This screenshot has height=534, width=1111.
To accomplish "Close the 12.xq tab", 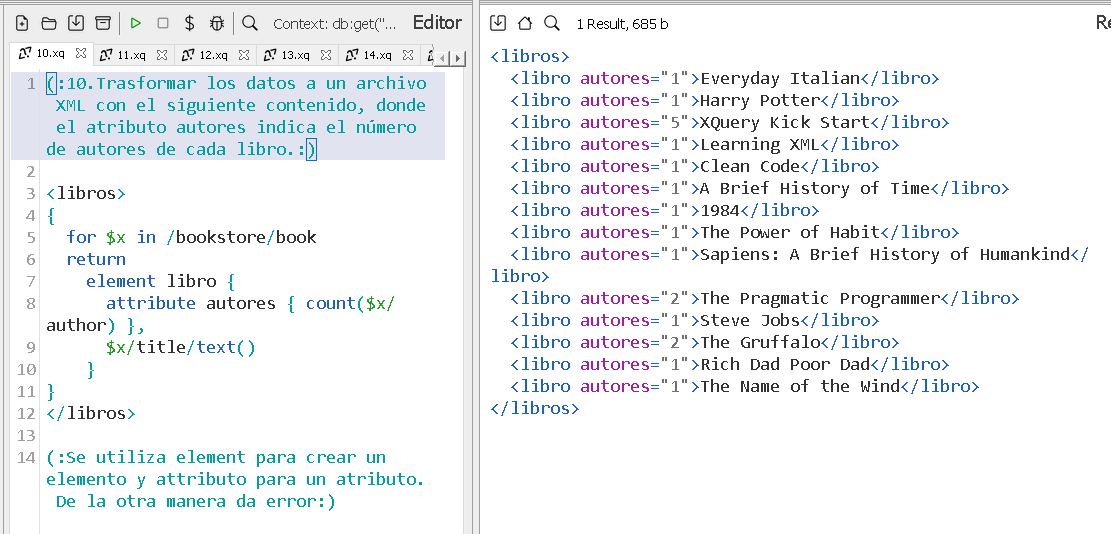I will (245, 55).
